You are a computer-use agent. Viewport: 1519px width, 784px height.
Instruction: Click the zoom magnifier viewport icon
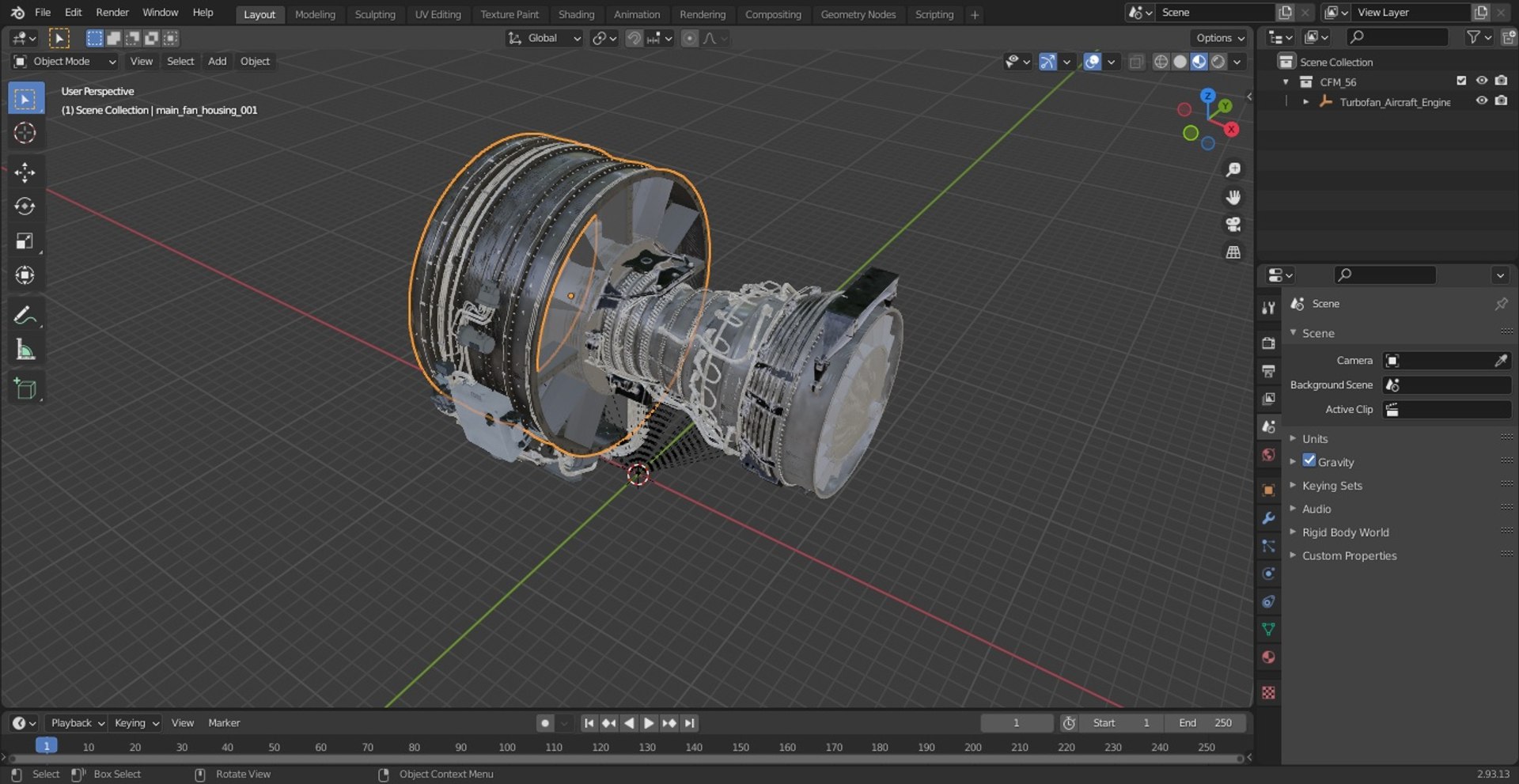pos(1233,170)
